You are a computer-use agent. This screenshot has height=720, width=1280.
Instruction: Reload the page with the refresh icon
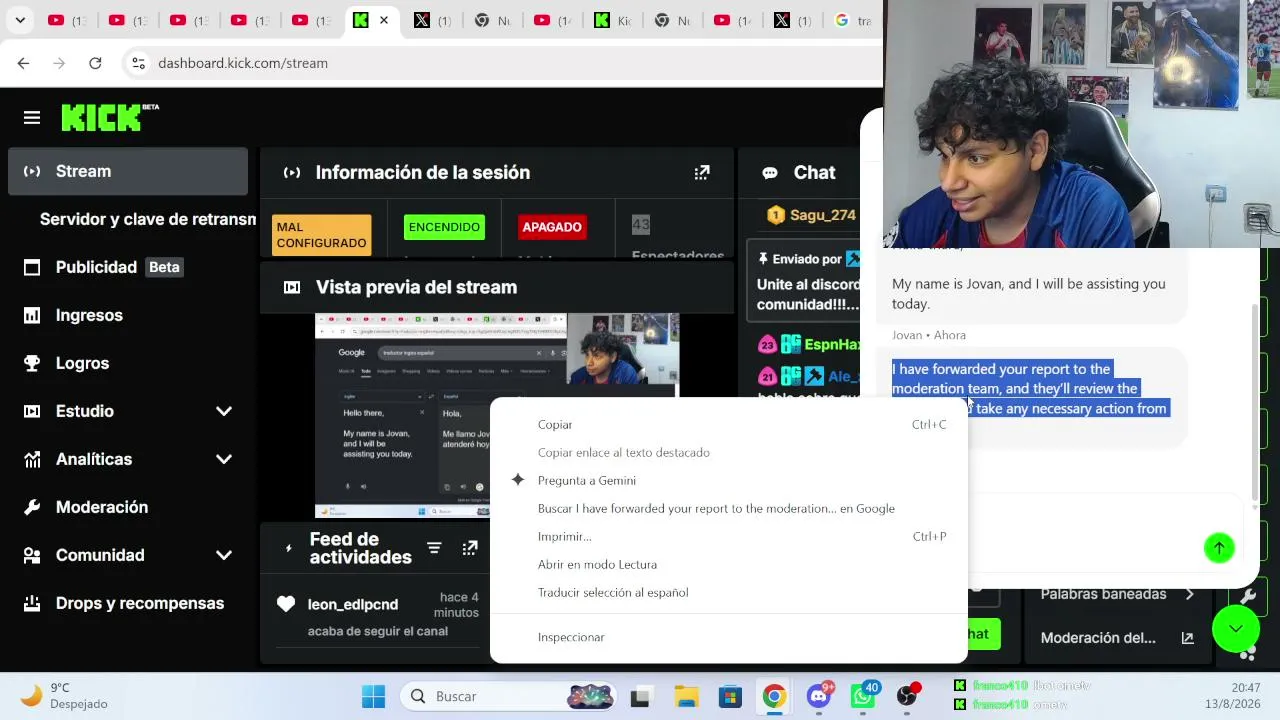95,63
